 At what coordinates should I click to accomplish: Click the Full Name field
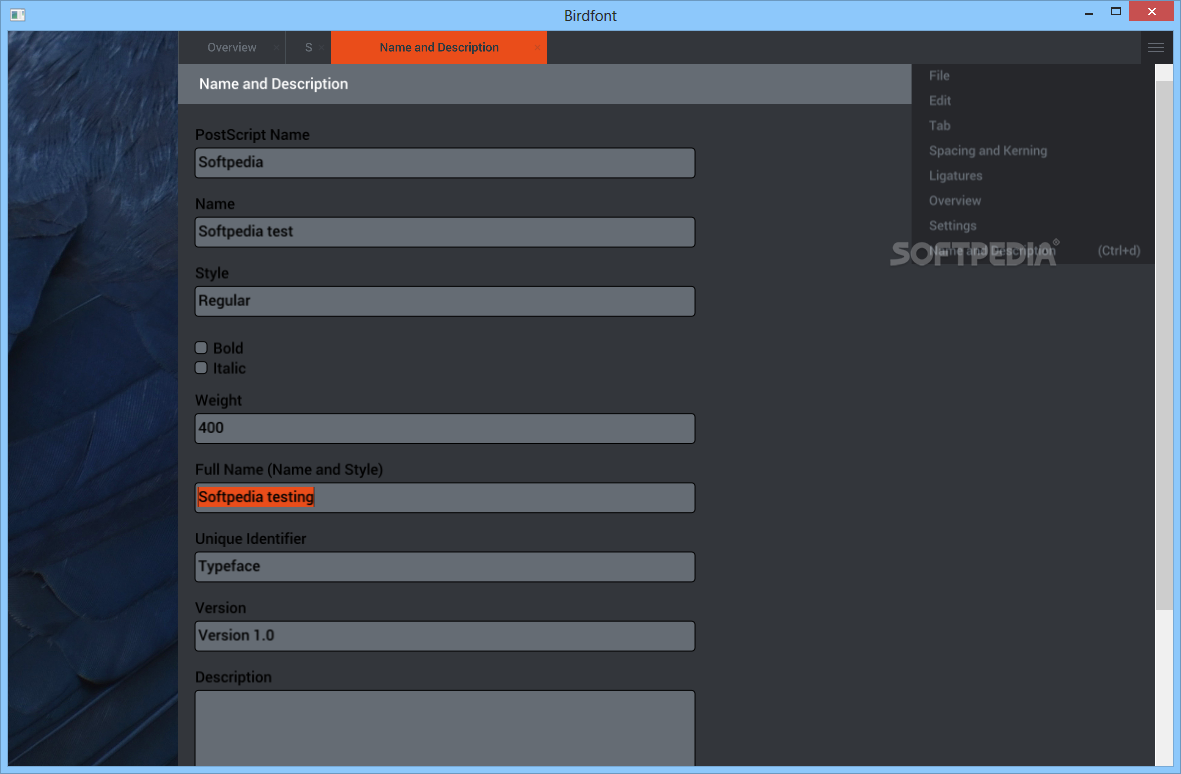[x=444, y=498]
